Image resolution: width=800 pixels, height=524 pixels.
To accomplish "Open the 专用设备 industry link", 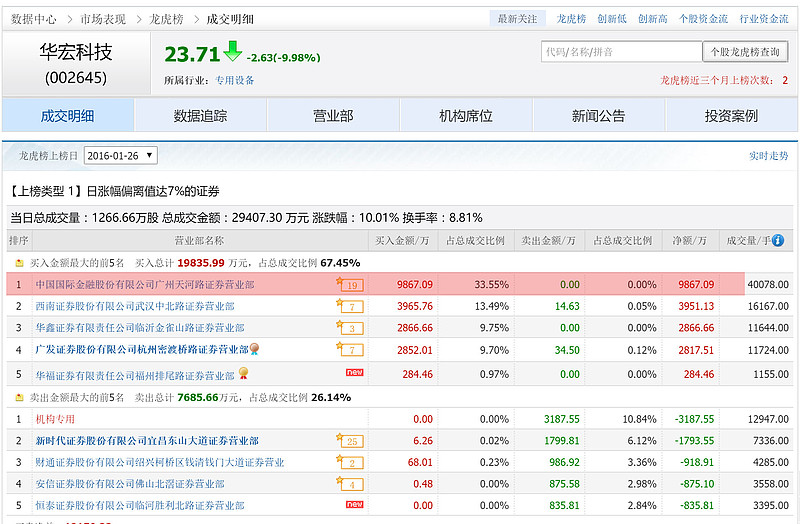I will click(x=234, y=80).
